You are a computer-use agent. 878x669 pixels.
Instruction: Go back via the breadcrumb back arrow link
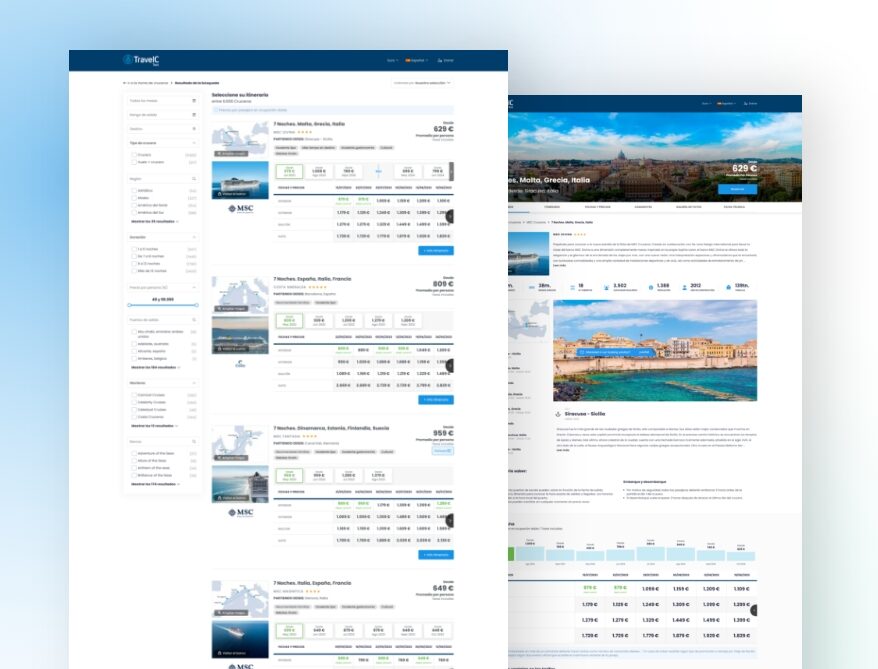click(x=146, y=83)
